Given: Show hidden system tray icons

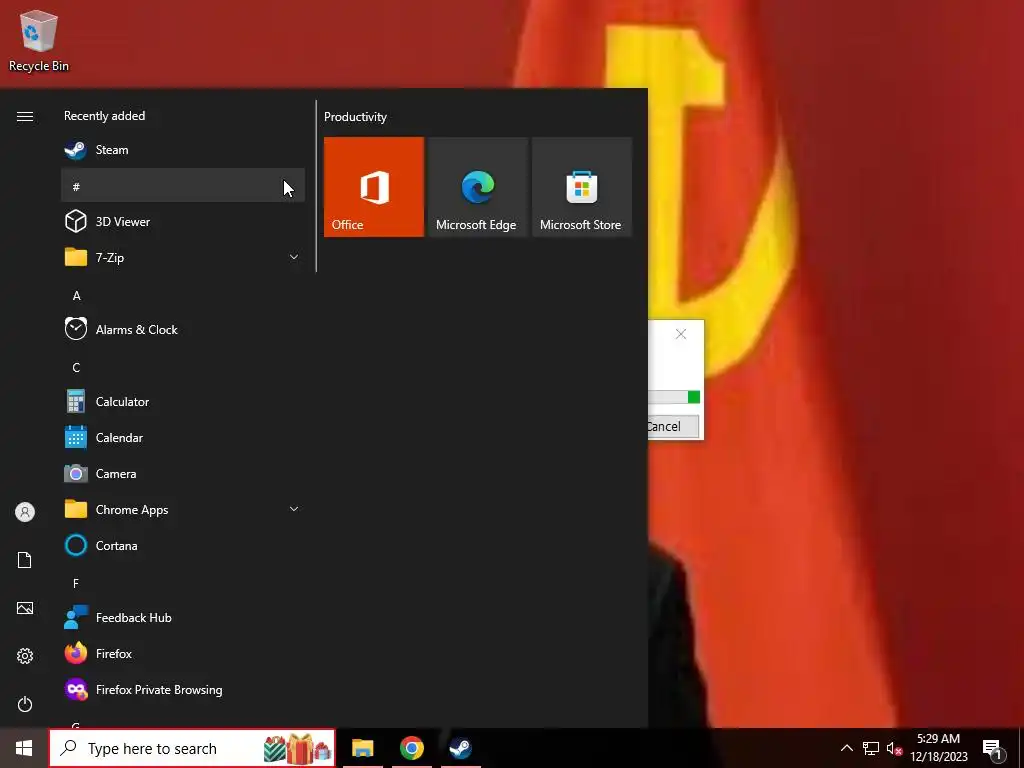Looking at the screenshot, I should tap(846, 748).
